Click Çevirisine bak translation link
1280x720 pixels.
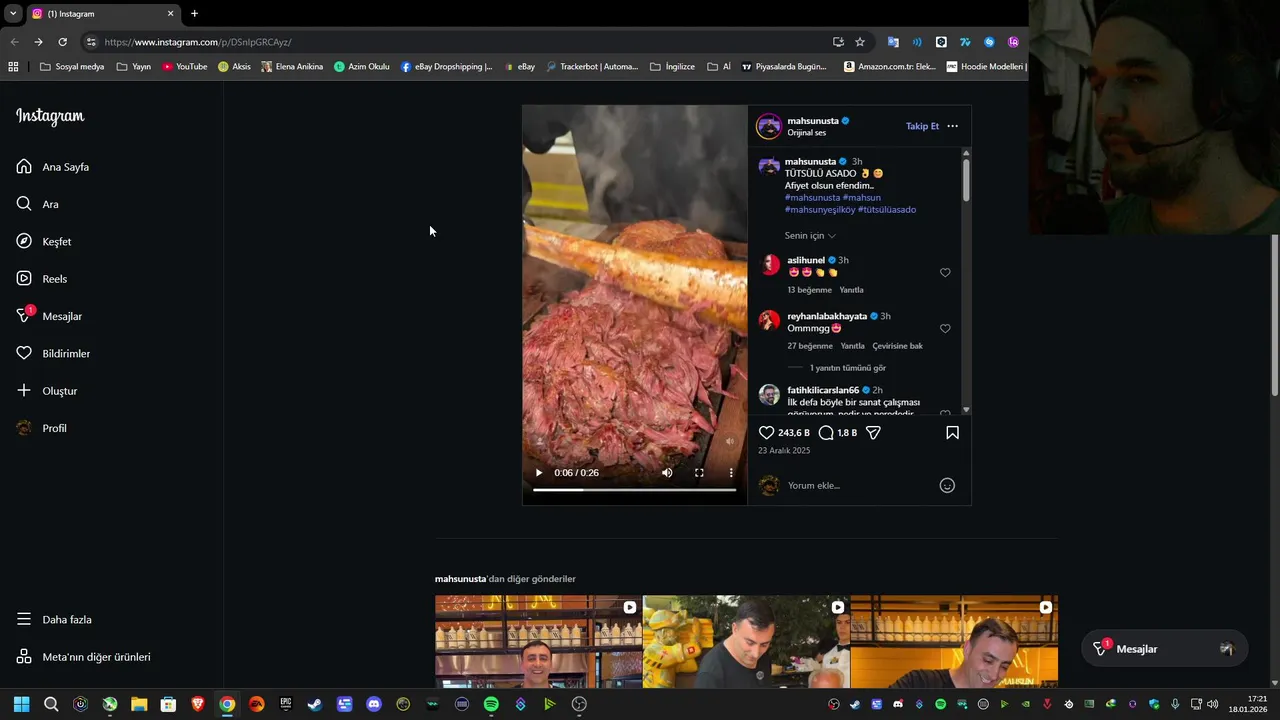[x=897, y=346]
